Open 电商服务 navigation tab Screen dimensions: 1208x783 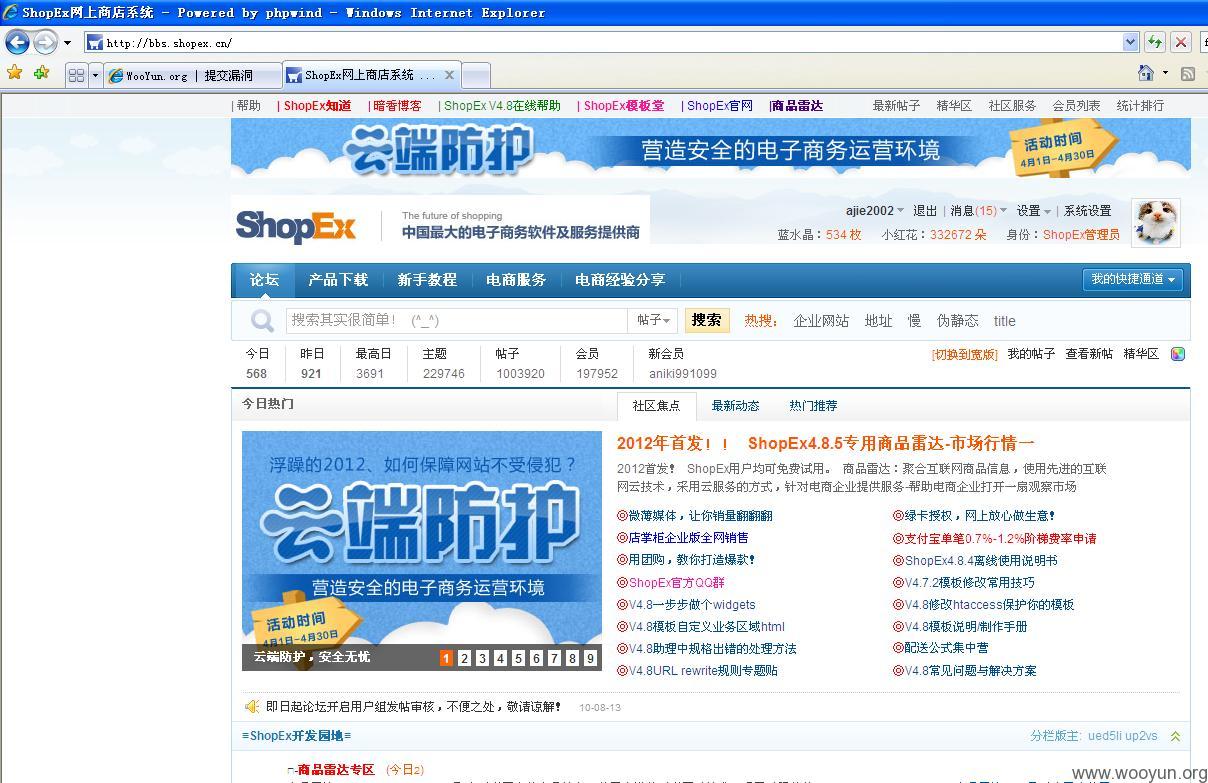click(516, 280)
